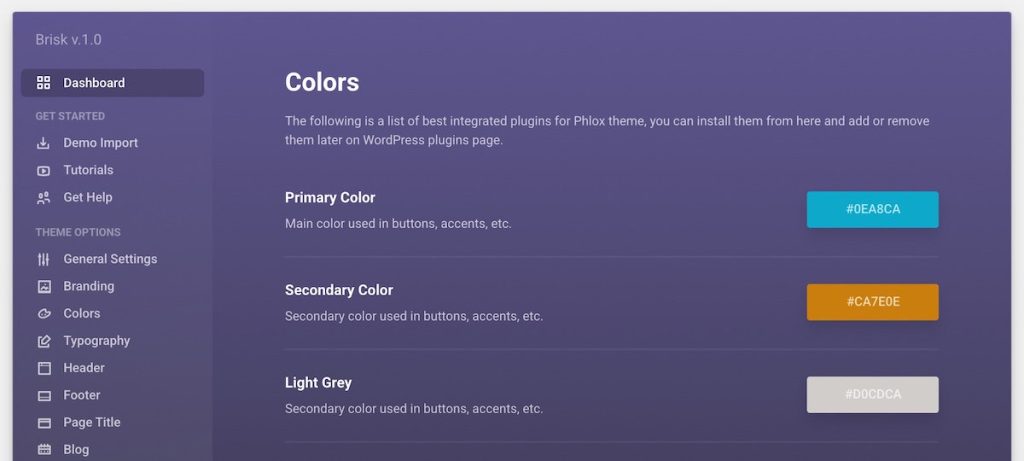Screen dimensions: 1024x461
Task: Change the Light Grey swatch #D0CDCA
Action: tap(872, 394)
